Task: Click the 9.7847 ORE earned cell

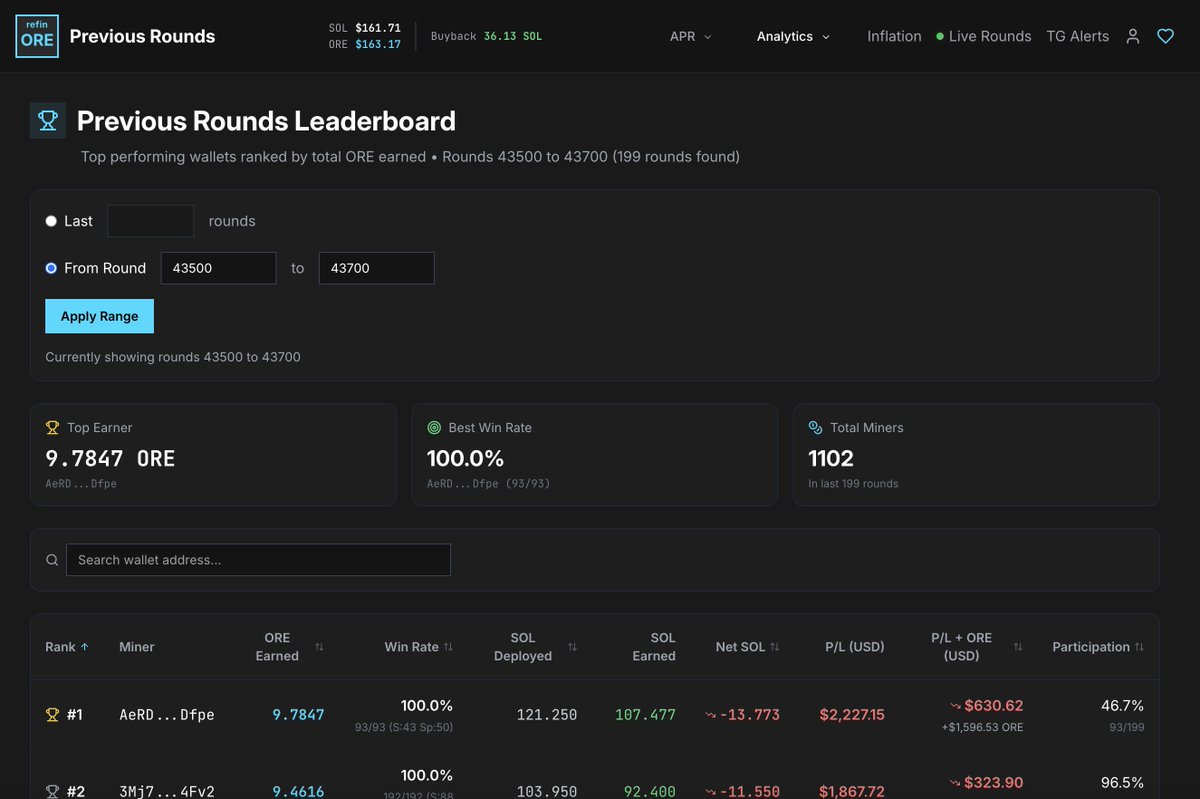Action: 299,715
